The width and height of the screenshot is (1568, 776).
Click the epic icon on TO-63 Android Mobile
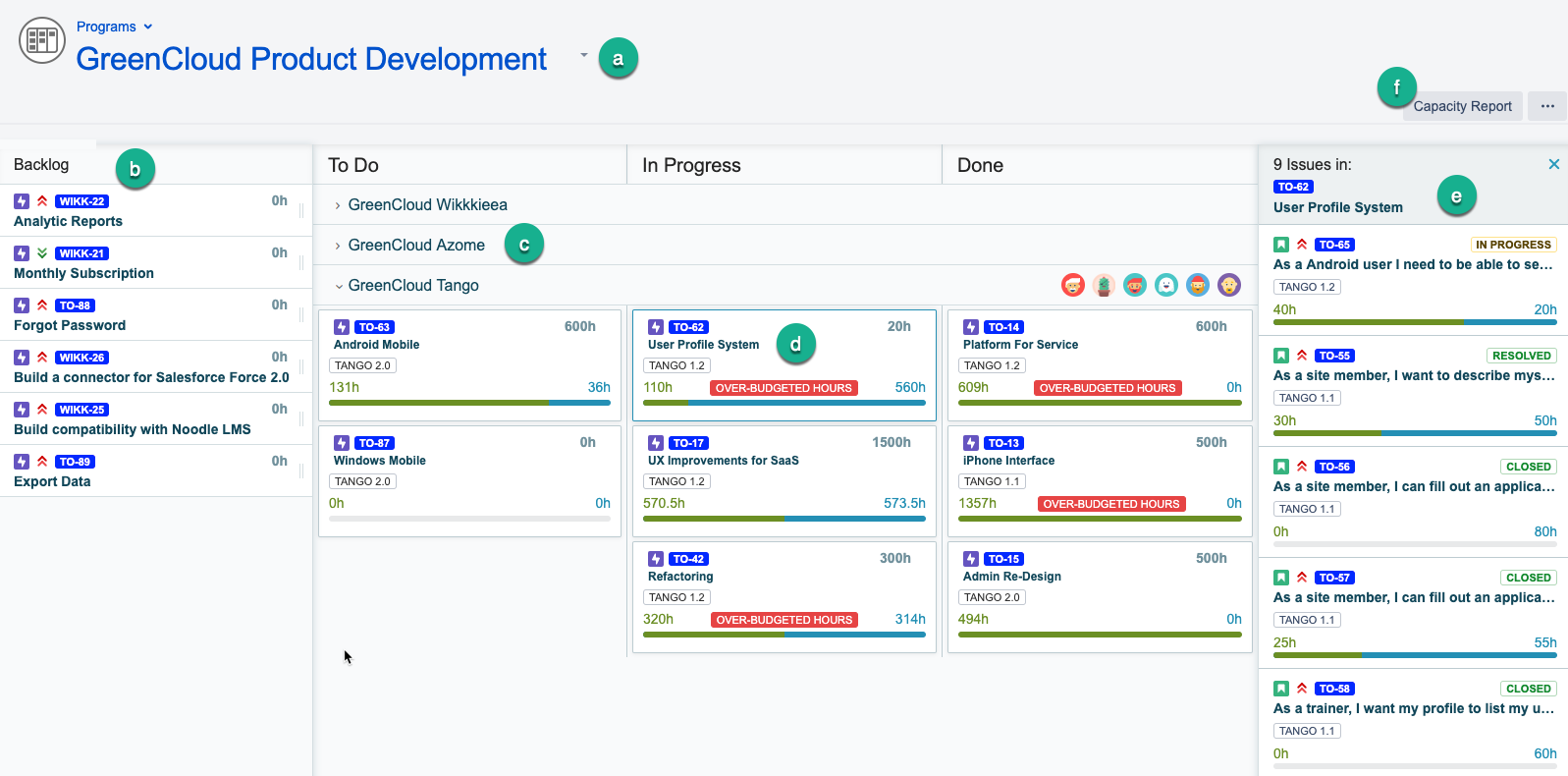point(342,327)
